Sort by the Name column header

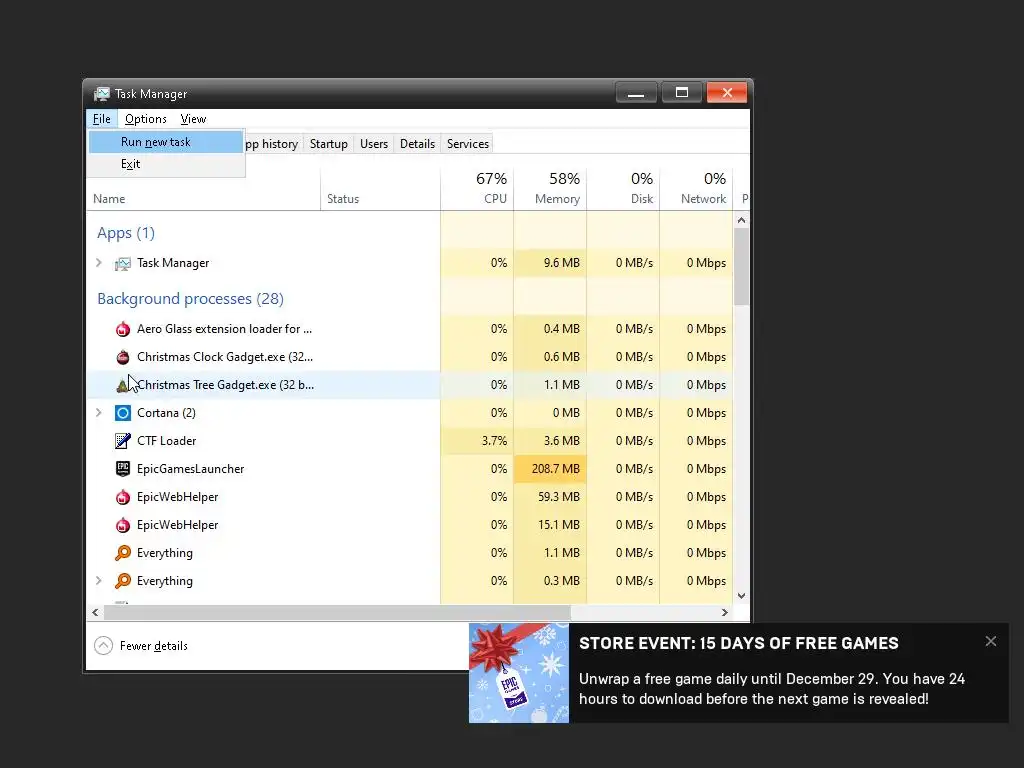(203, 199)
